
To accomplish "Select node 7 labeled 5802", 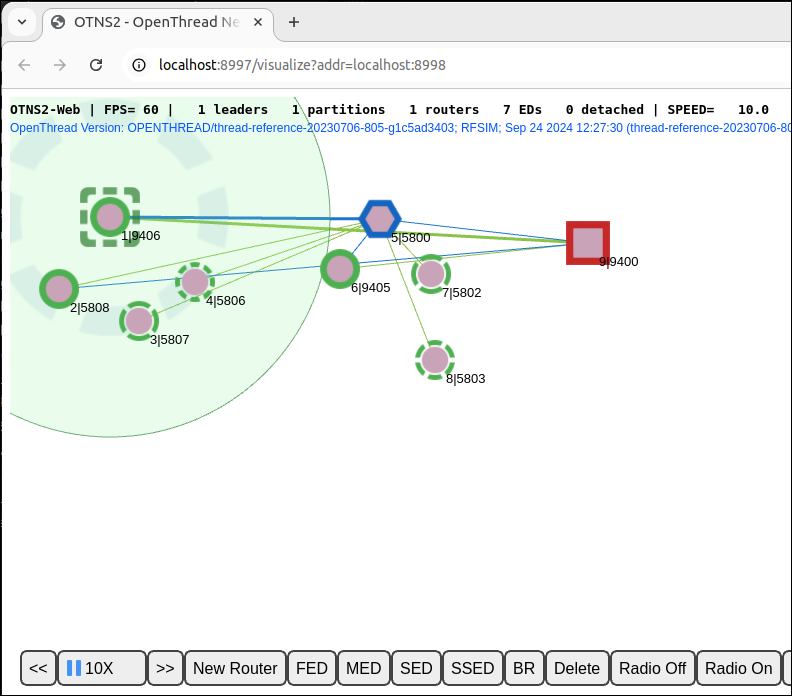I will 431,273.
